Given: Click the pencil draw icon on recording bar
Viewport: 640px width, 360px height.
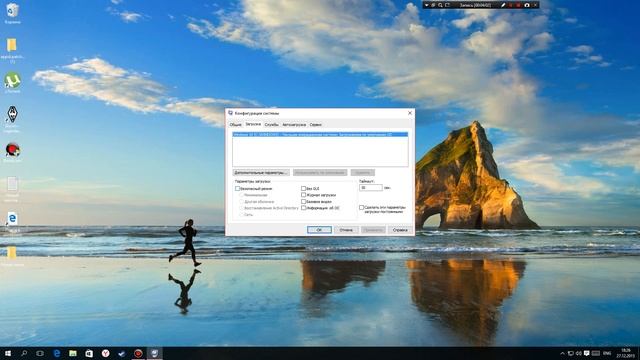Looking at the screenshot, I should 503,5.
